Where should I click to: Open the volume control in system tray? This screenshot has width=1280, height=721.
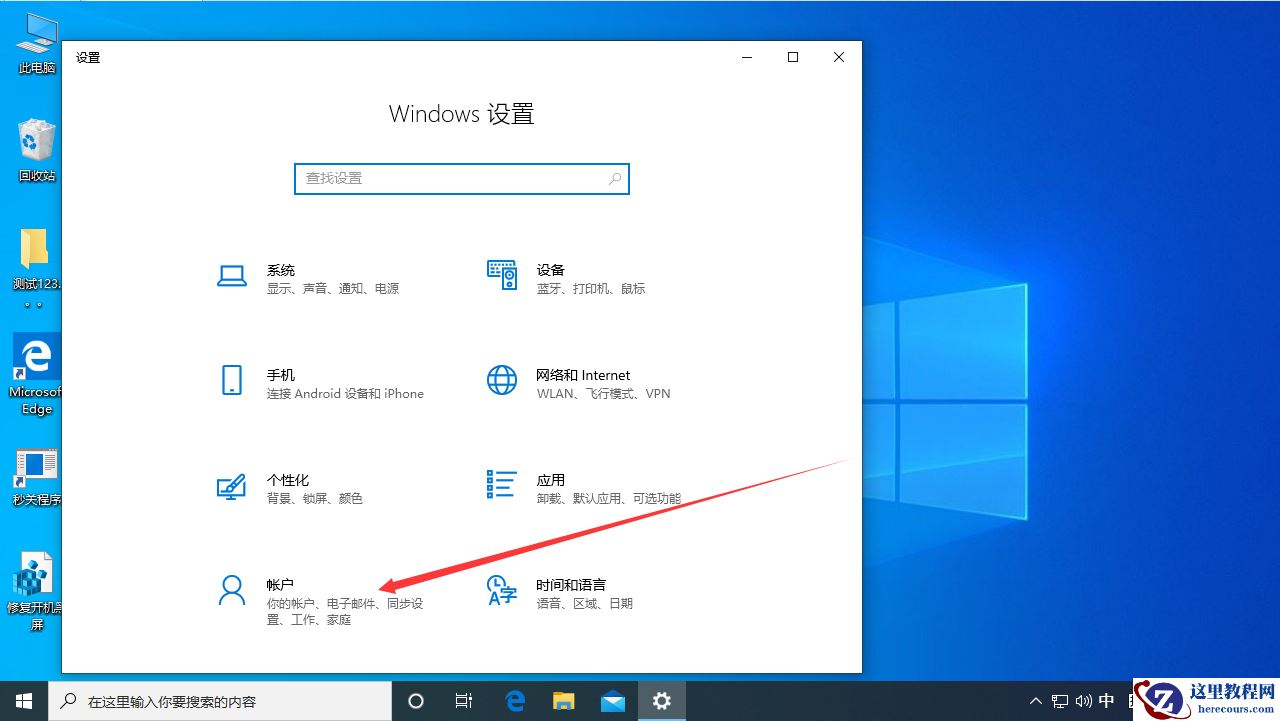(1083, 701)
